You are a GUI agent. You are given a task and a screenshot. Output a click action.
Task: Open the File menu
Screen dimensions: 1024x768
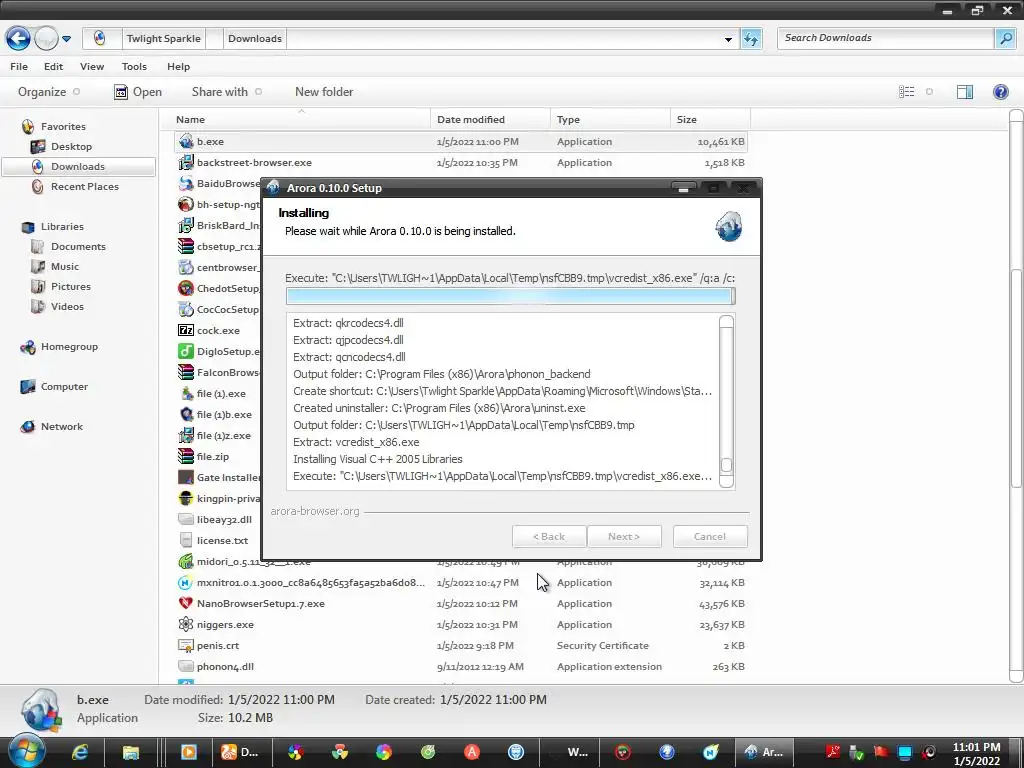[x=19, y=67]
